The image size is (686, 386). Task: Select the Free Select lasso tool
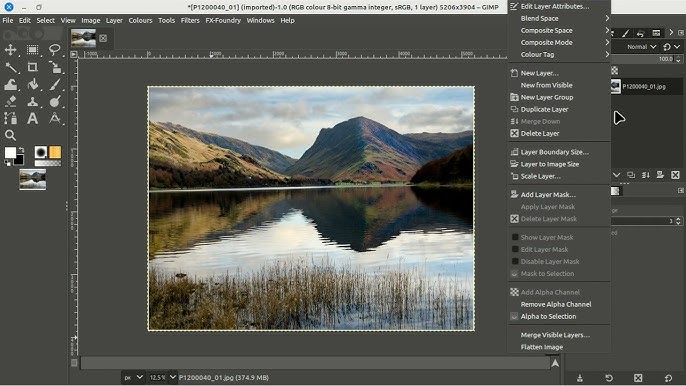point(54,49)
